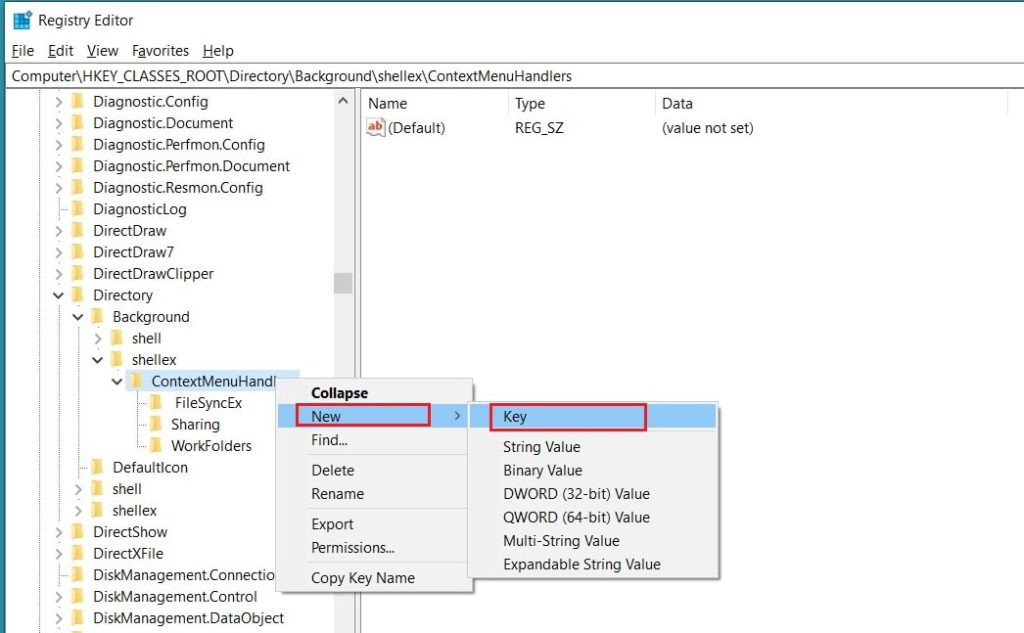Open the Help menu
1024x633 pixels.
coord(218,51)
